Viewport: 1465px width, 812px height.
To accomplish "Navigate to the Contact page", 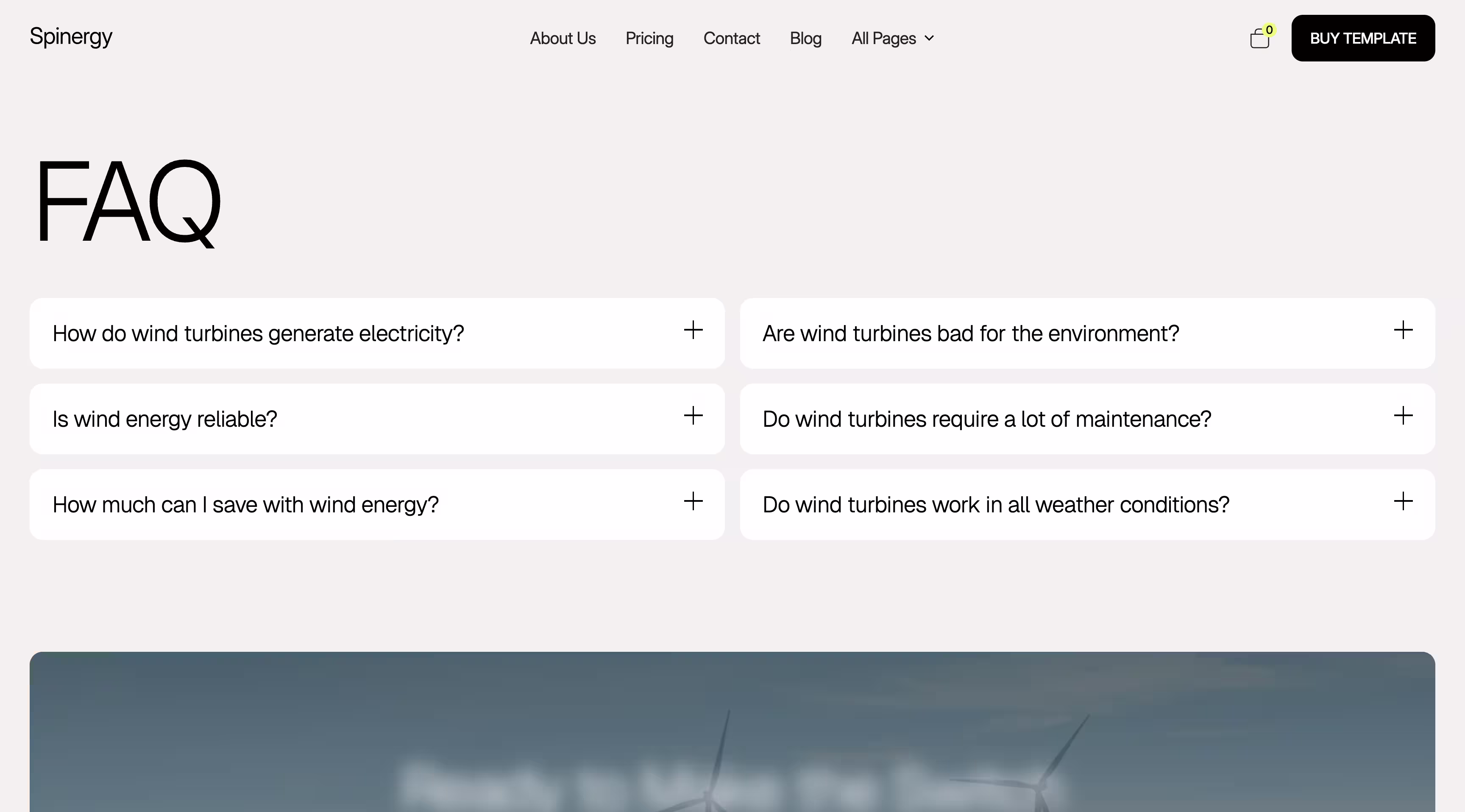I will click(x=731, y=39).
